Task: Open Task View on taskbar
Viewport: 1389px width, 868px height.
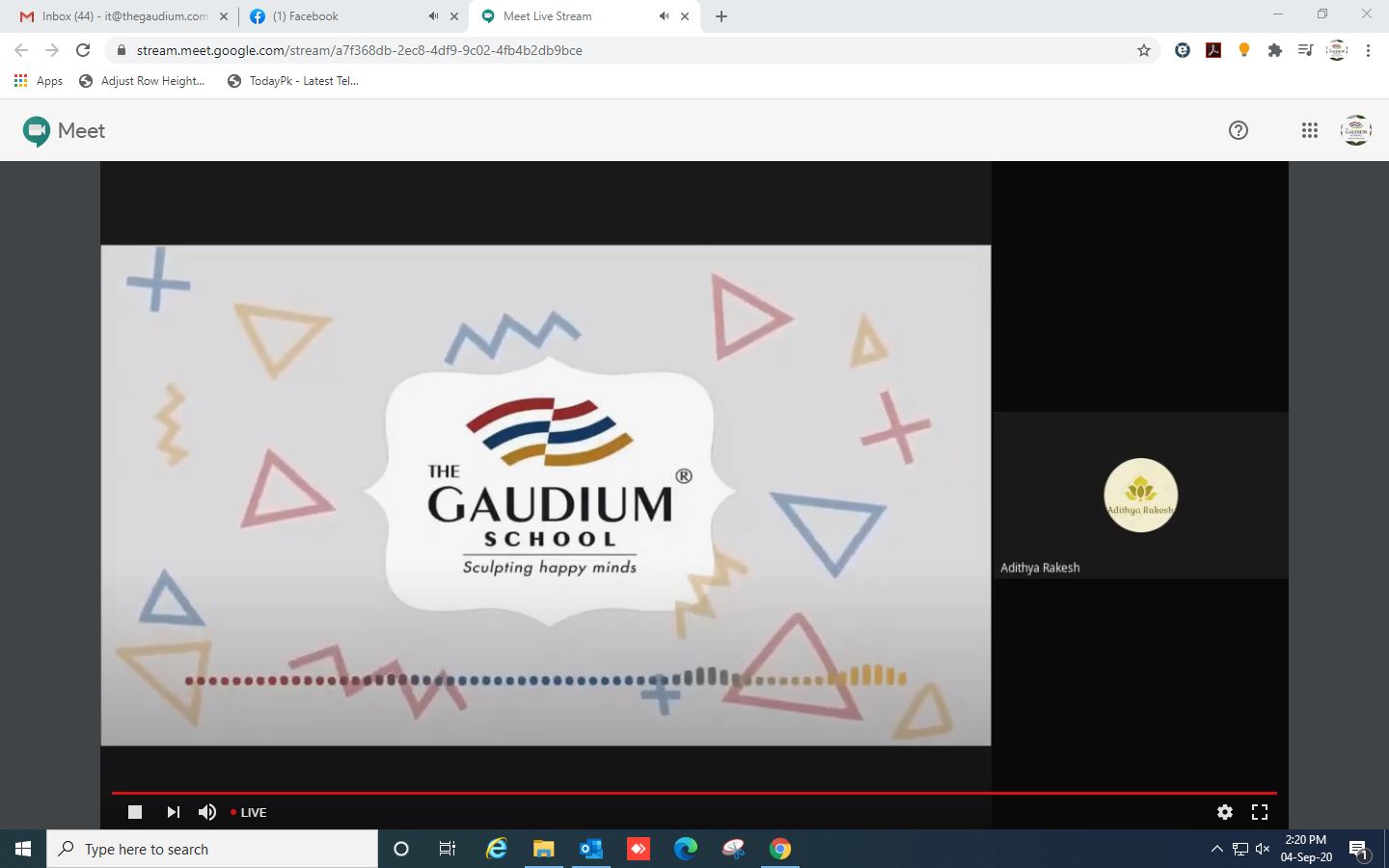Action: coord(447,849)
